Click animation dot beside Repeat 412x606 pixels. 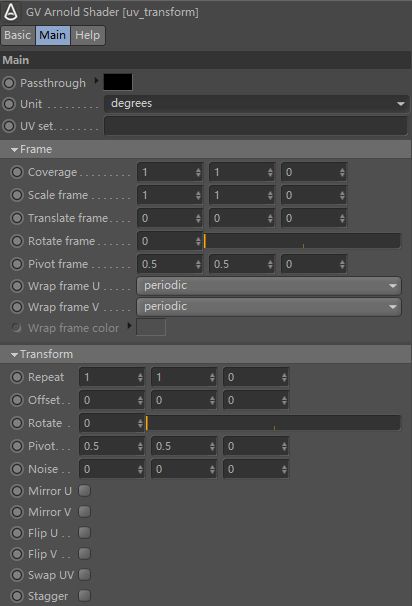[x=17, y=377]
